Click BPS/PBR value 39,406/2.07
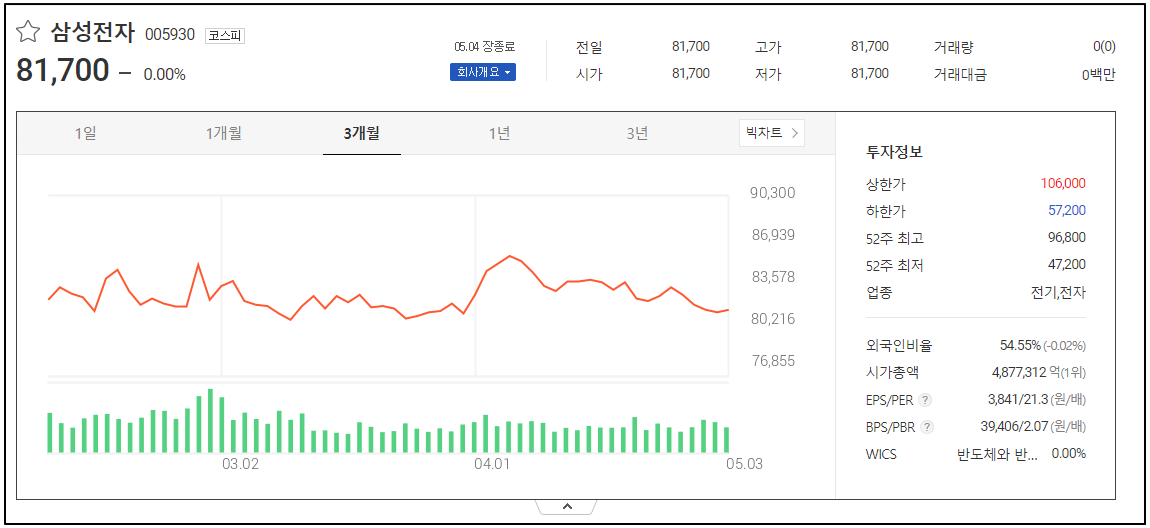This screenshot has width=1150, height=528. coord(1014,426)
